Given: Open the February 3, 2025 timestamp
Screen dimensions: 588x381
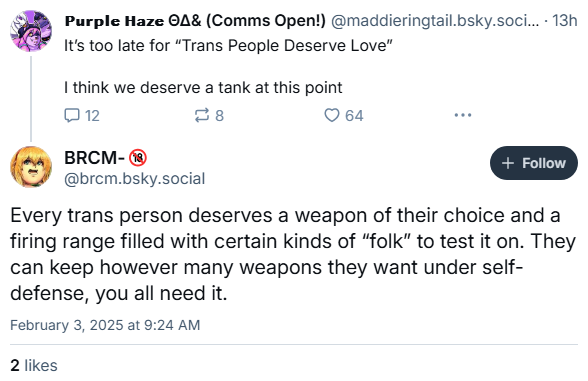Looking at the screenshot, I should (x=105, y=325).
